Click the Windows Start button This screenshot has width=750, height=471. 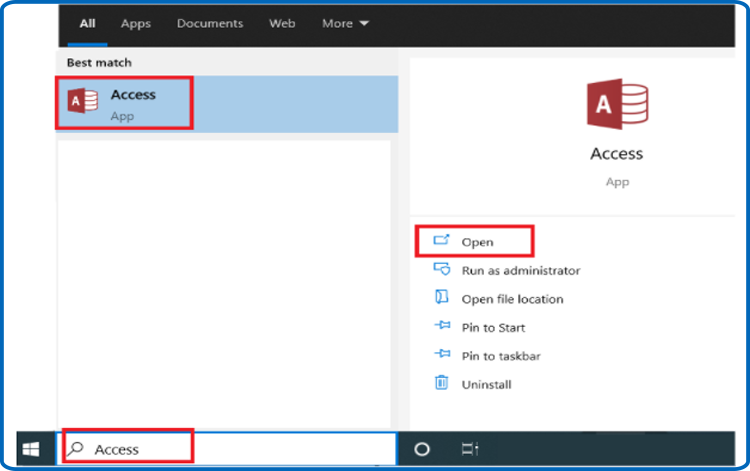click(32, 449)
